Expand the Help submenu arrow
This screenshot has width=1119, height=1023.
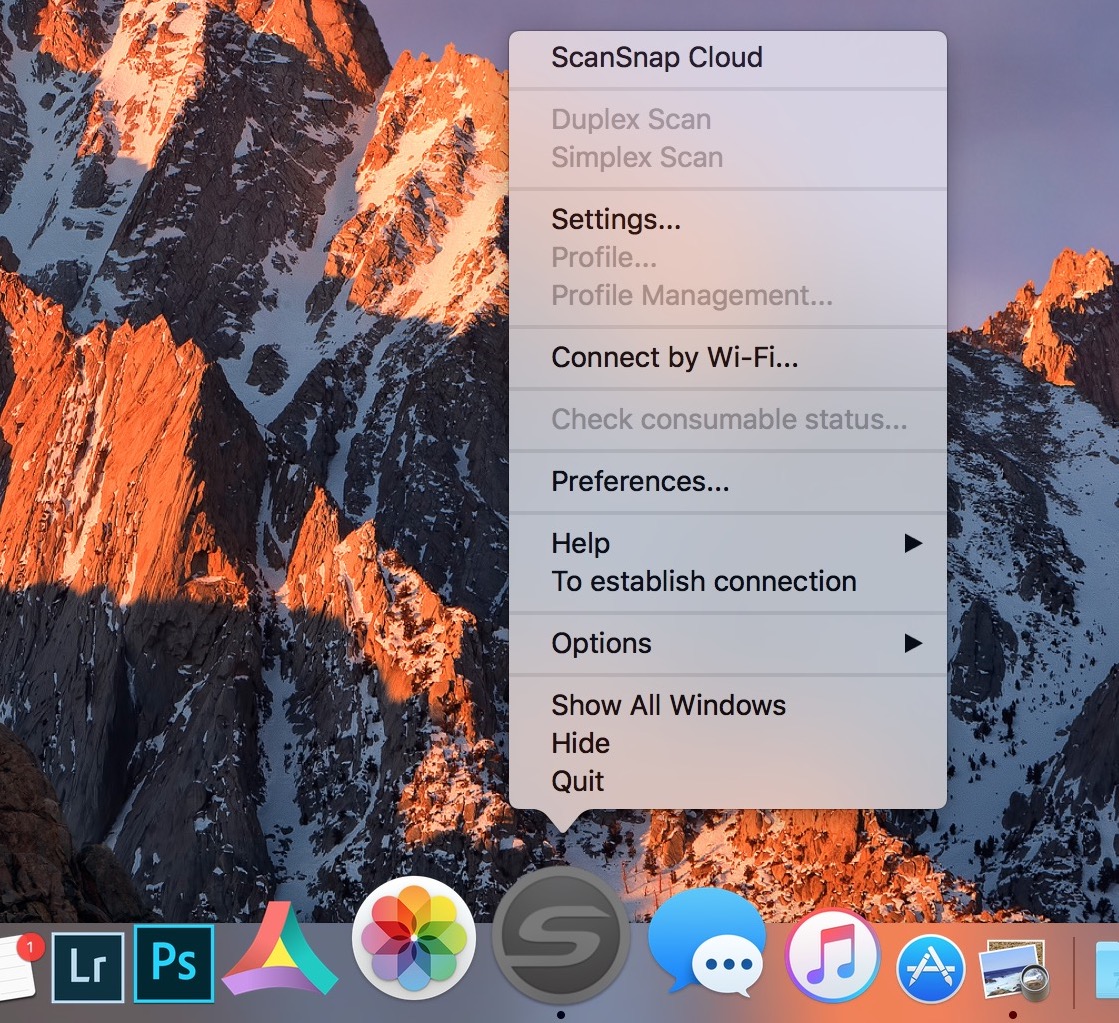pos(913,543)
